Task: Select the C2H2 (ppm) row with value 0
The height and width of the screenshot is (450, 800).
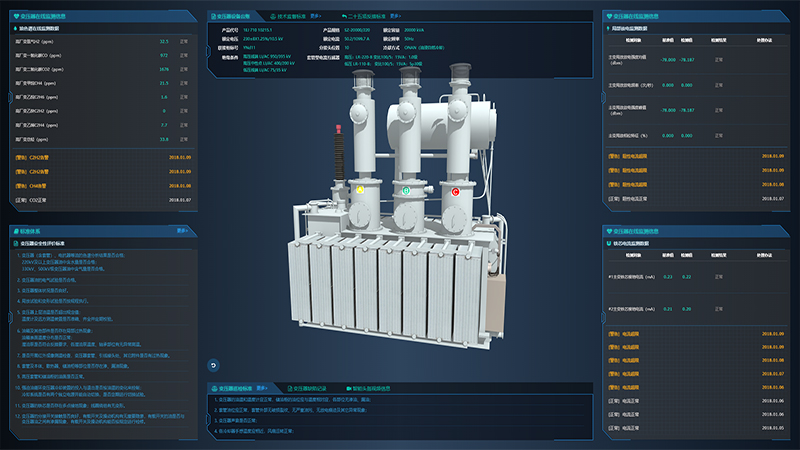Action: click(x=103, y=111)
